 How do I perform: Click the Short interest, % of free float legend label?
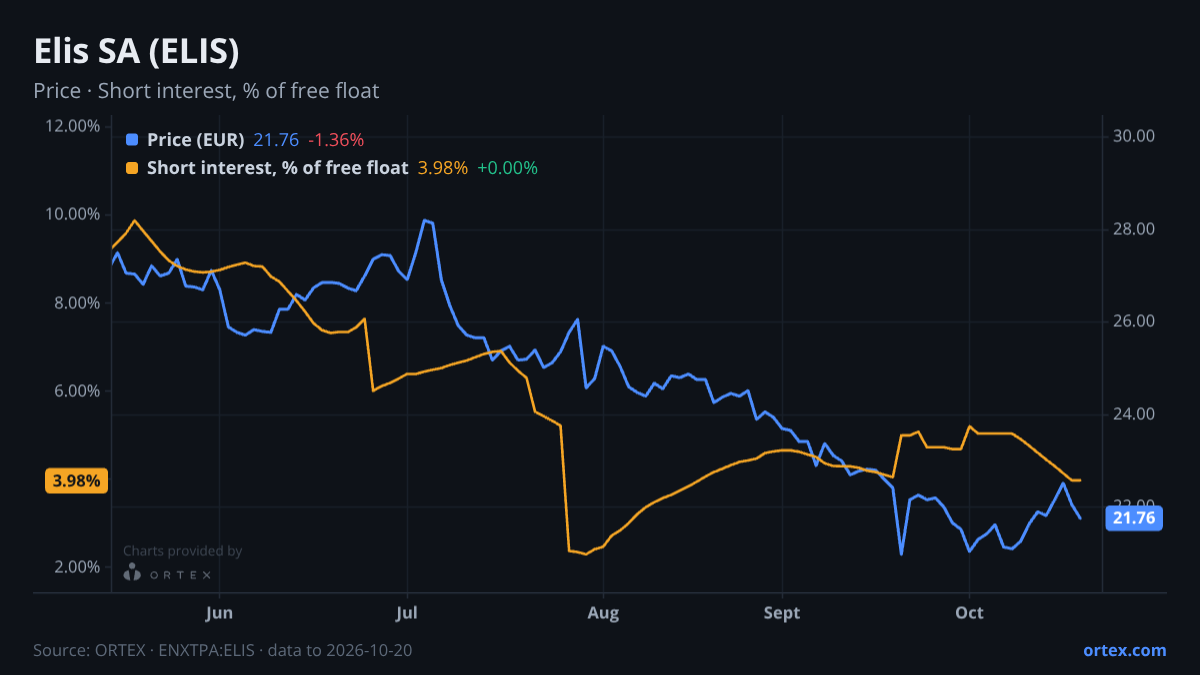click(277, 168)
